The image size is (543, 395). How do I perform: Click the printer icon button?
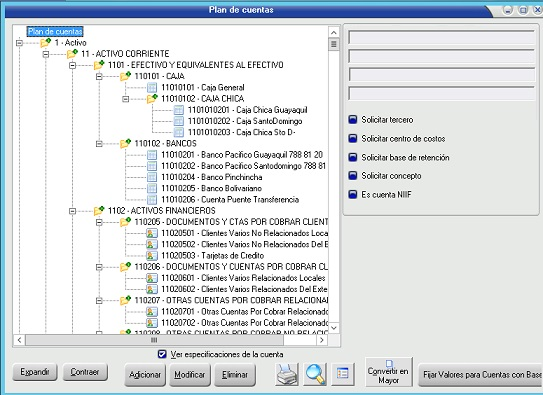coord(287,374)
